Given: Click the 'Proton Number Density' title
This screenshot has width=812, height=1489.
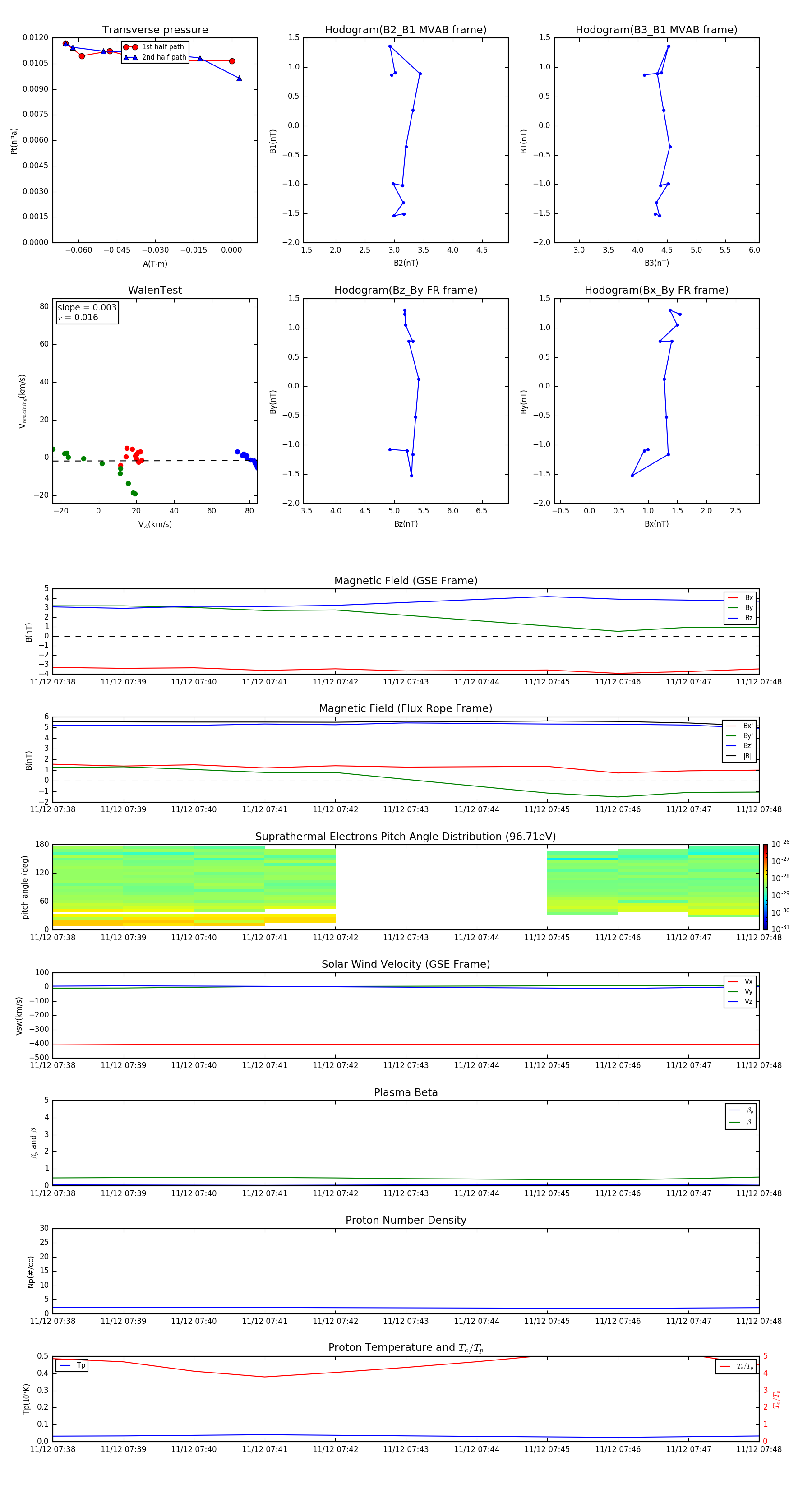Looking at the screenshot, I should [x=406, y=1220].
